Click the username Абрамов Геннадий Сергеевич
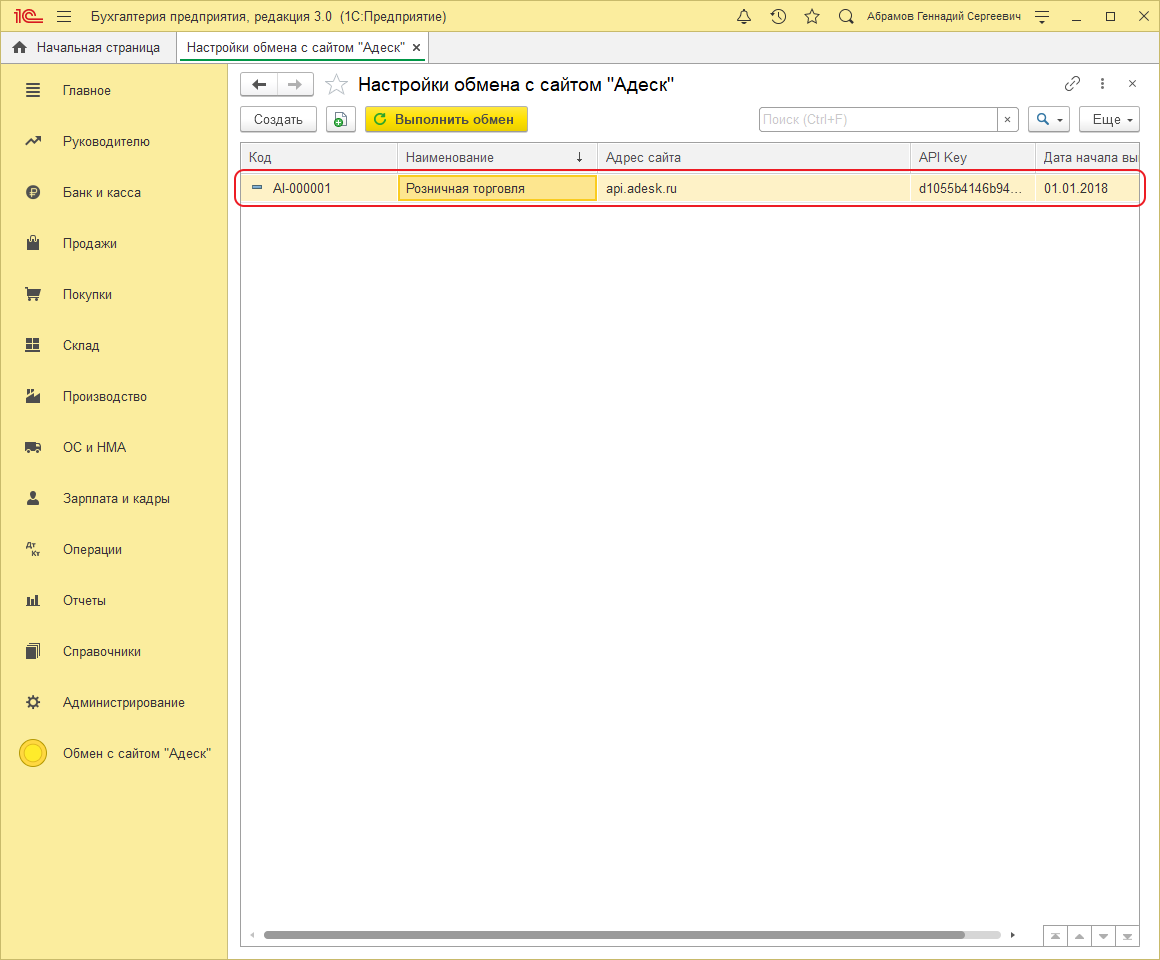This screenshot has height=960, width=1160. click(944, 16)
